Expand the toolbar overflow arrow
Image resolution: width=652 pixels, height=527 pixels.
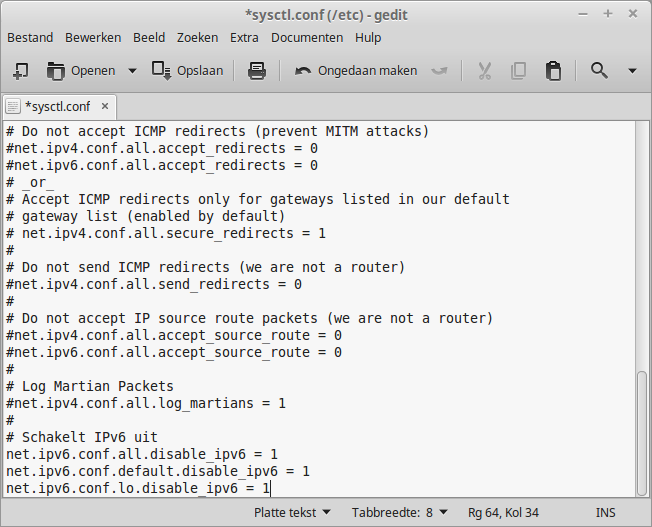[632, 71]
